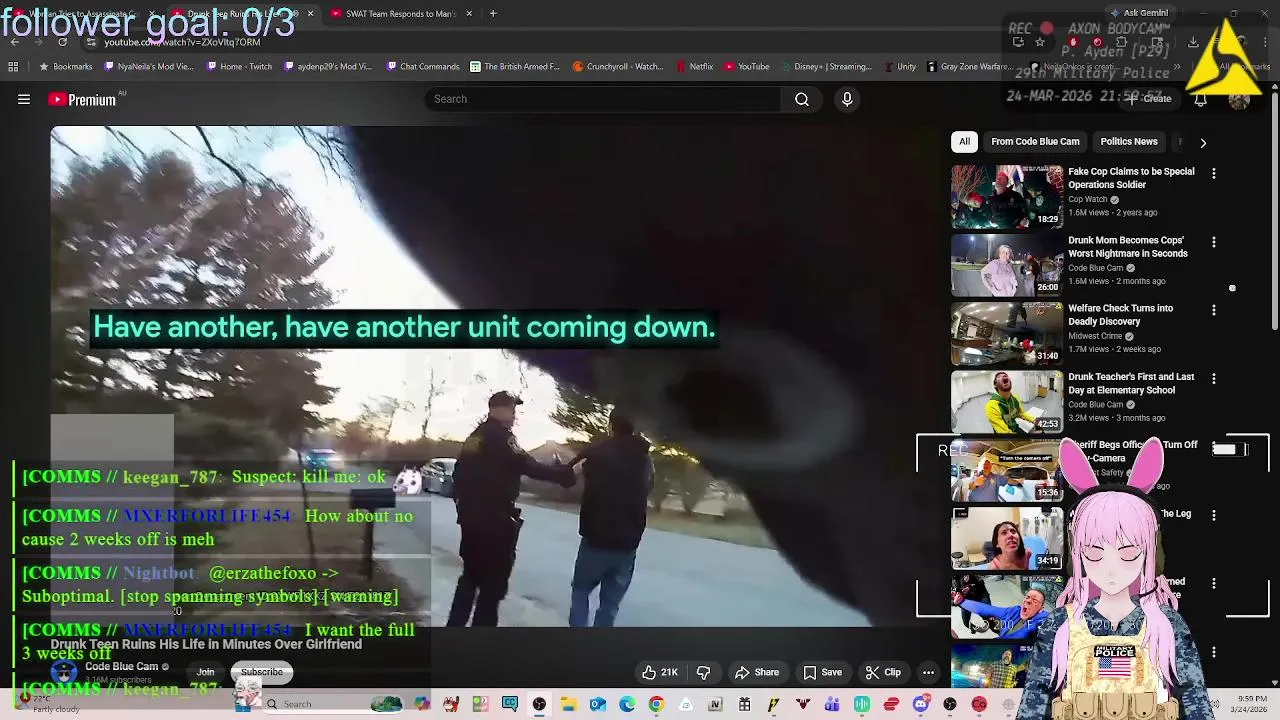Join the Code Blue Cam channel
Viewport: 1280px width, 720px height.
point(205,672)
